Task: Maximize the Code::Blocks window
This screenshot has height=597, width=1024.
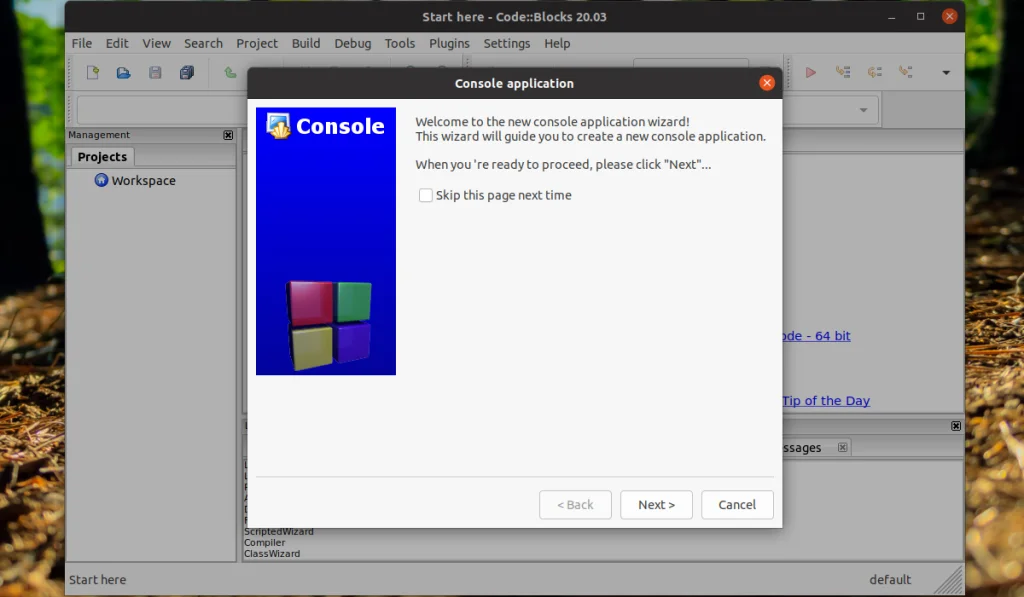Action: pos(920,16)
